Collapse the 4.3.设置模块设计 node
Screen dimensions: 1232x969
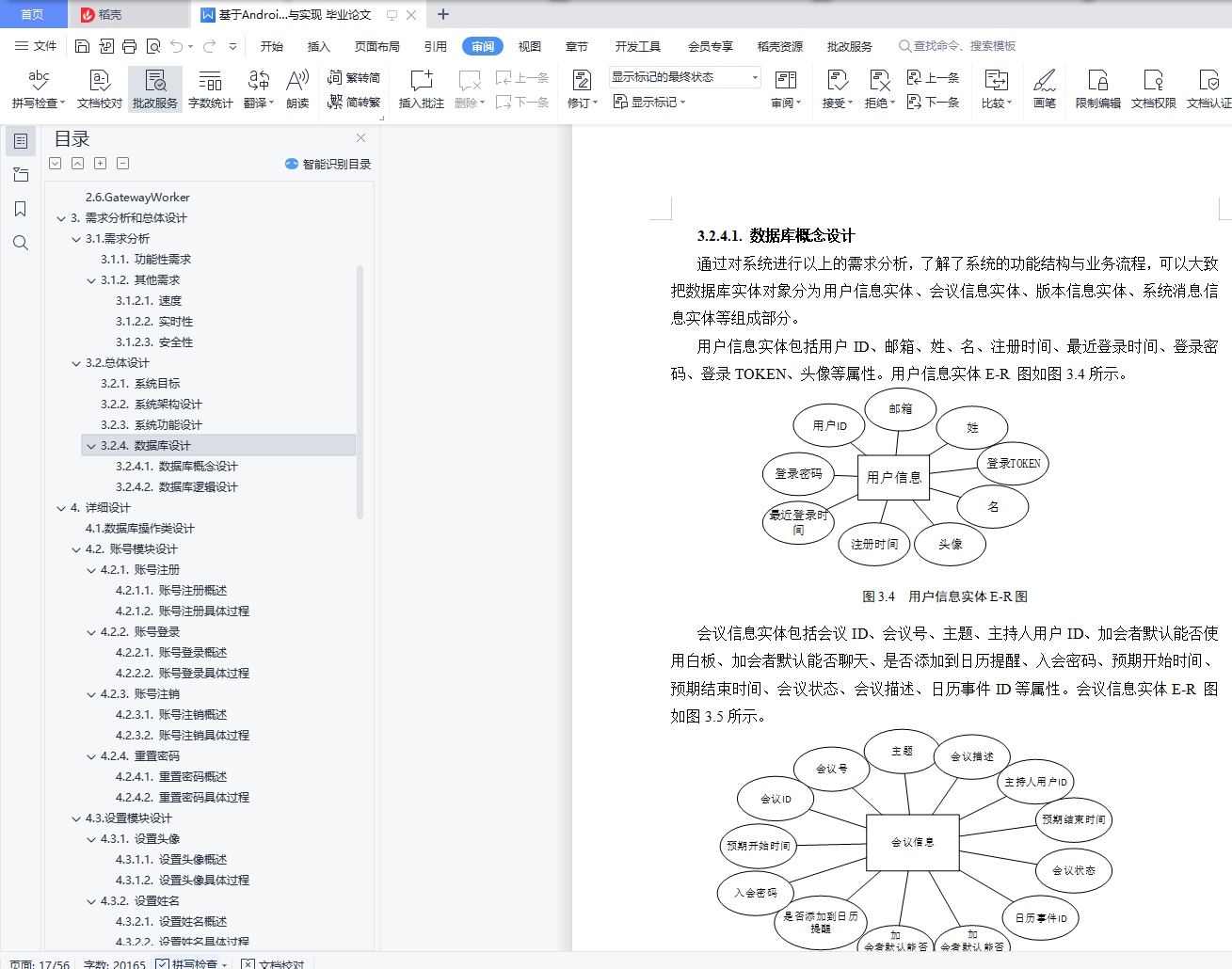[76, 818]
